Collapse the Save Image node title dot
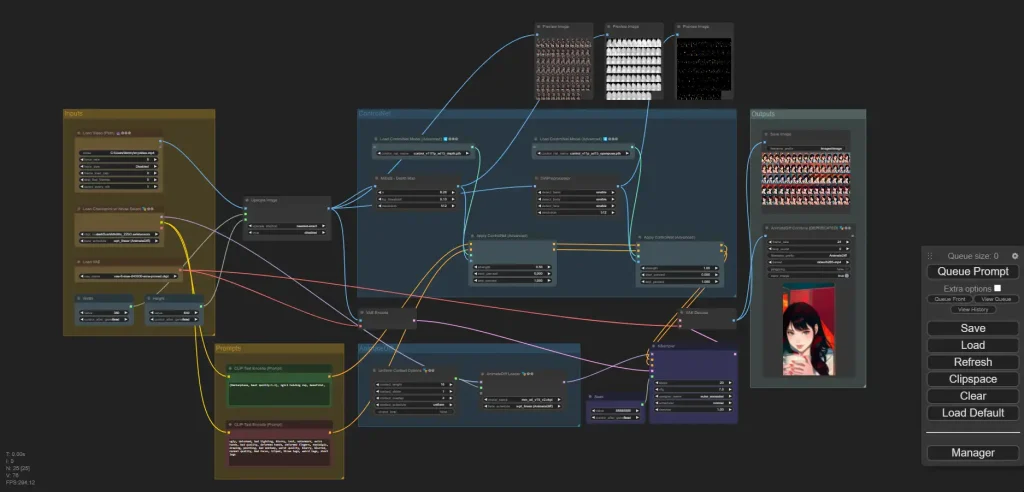This screenshot has width=1024, height=492. coord(765,135)
